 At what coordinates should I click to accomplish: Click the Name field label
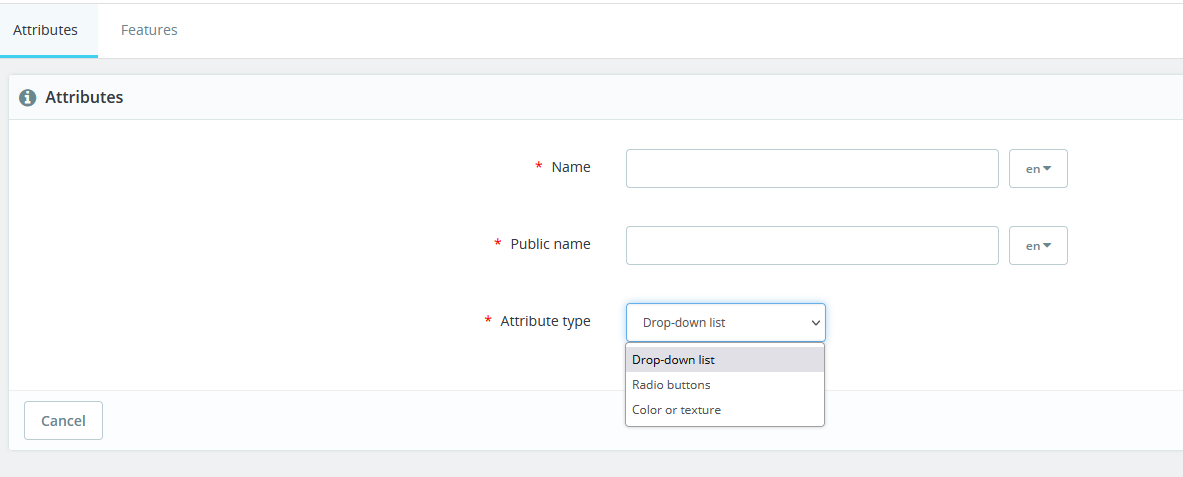(x=571, y=167)
